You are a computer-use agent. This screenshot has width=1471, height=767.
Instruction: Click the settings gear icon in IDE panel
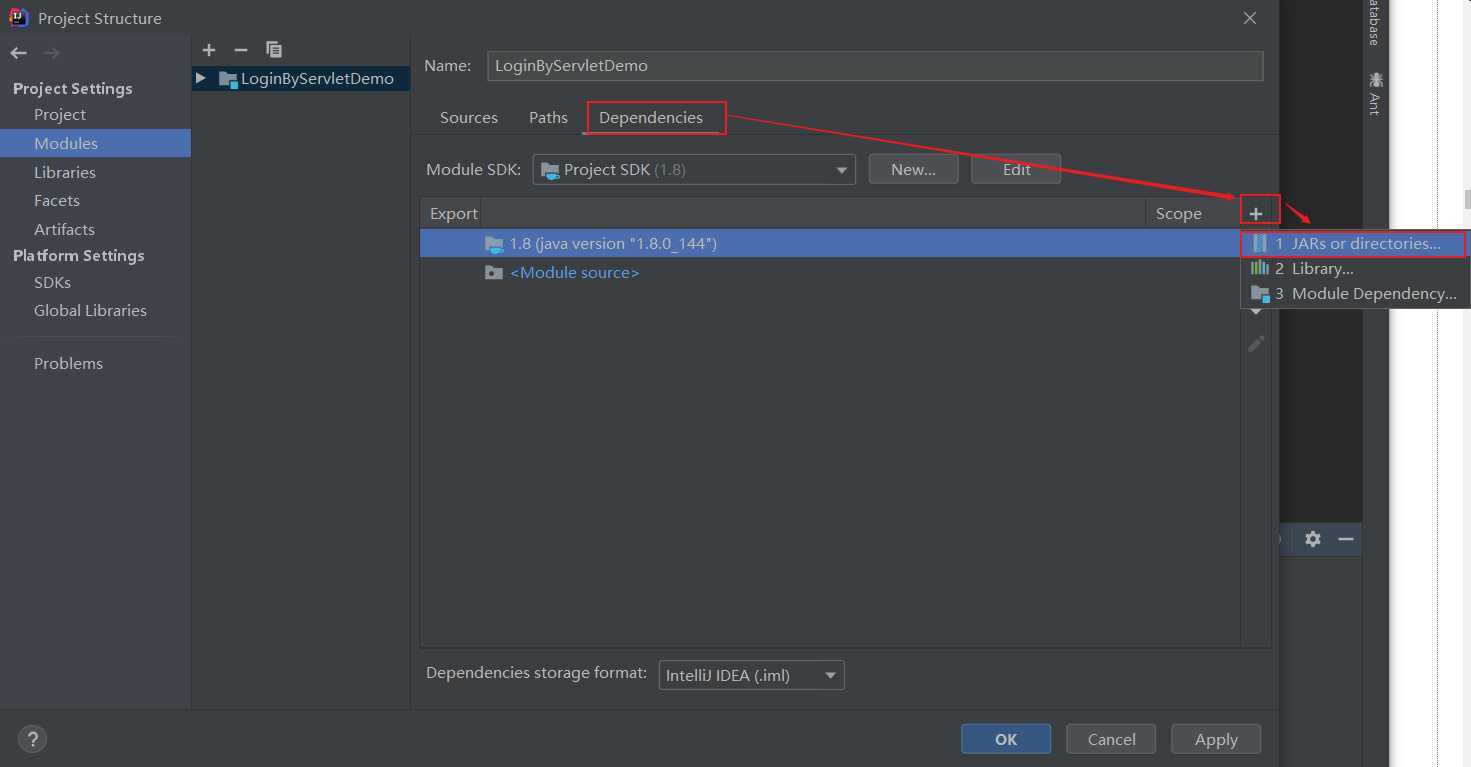pyautogui.click(x=1313, y=539)
